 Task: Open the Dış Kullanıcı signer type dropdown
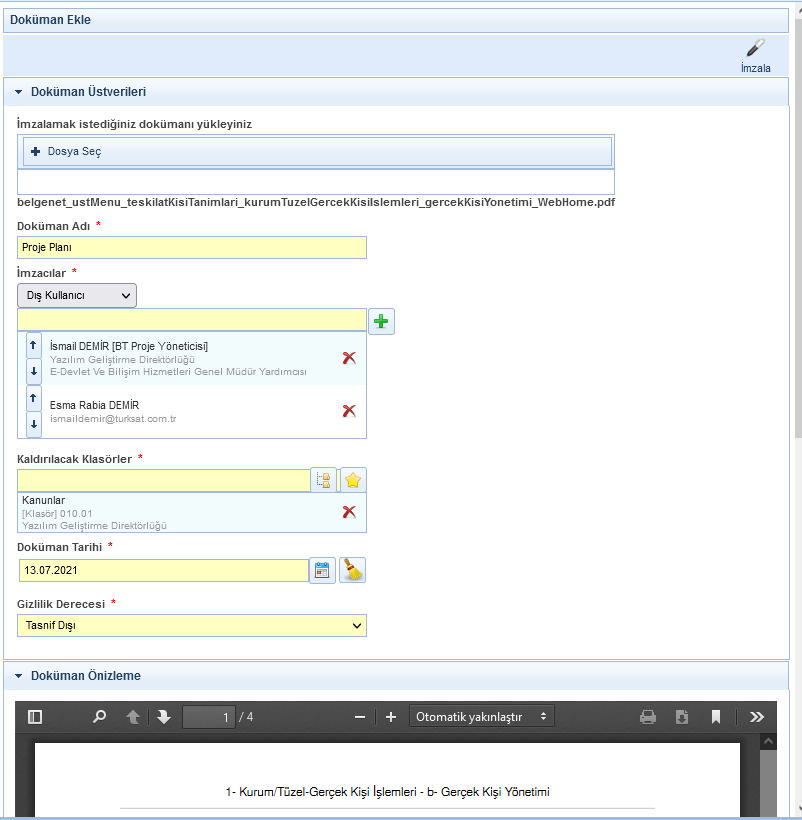click(77, 295)
